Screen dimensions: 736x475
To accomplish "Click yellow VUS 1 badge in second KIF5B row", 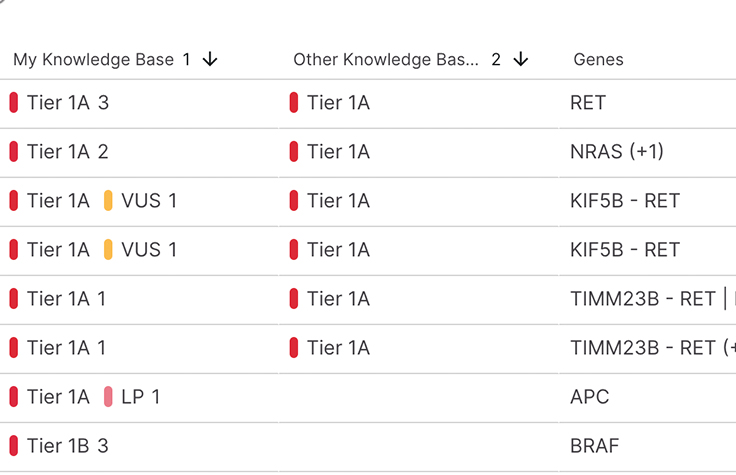I will click(x=140, y=250).
